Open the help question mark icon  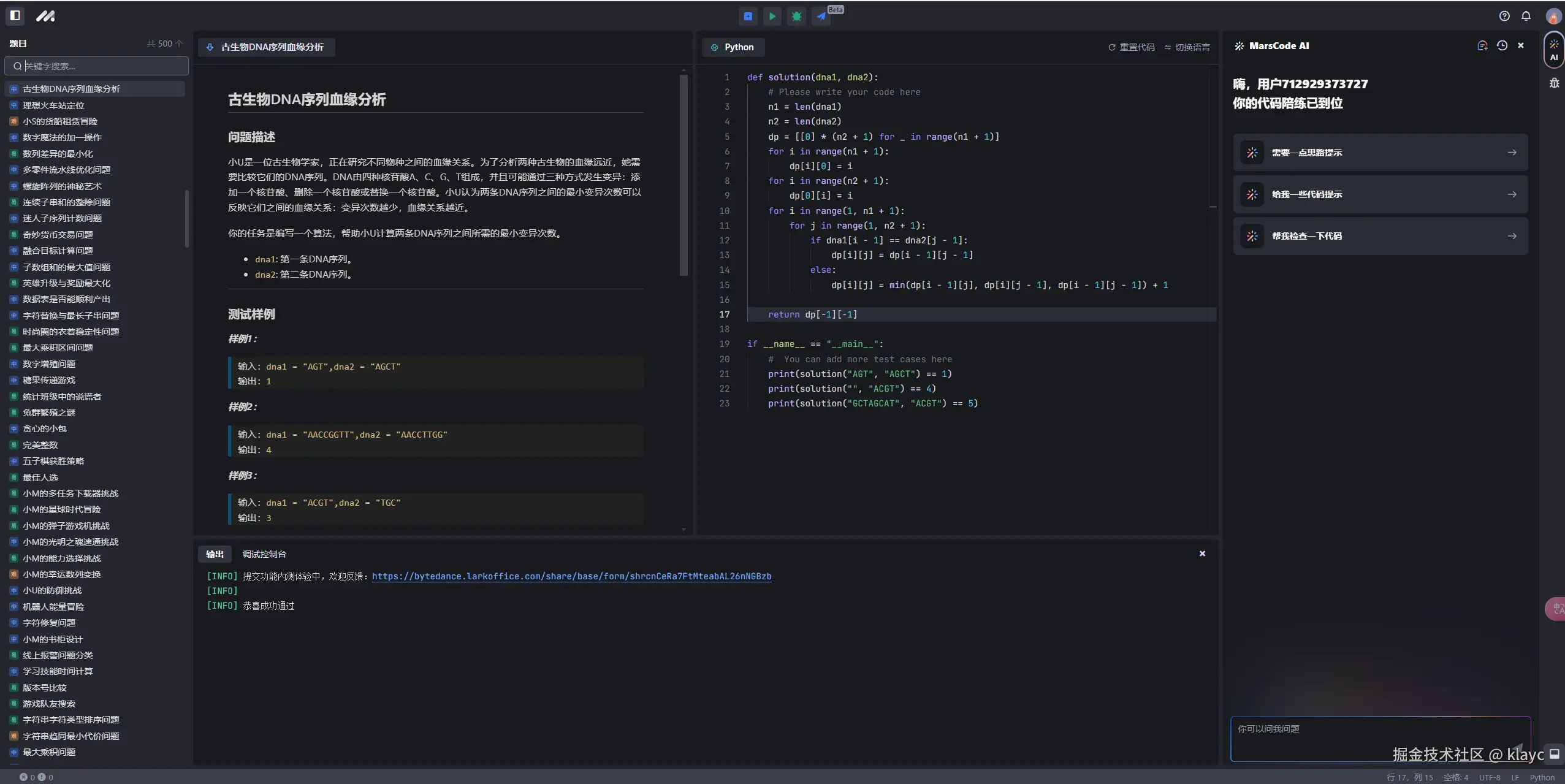1504,17
